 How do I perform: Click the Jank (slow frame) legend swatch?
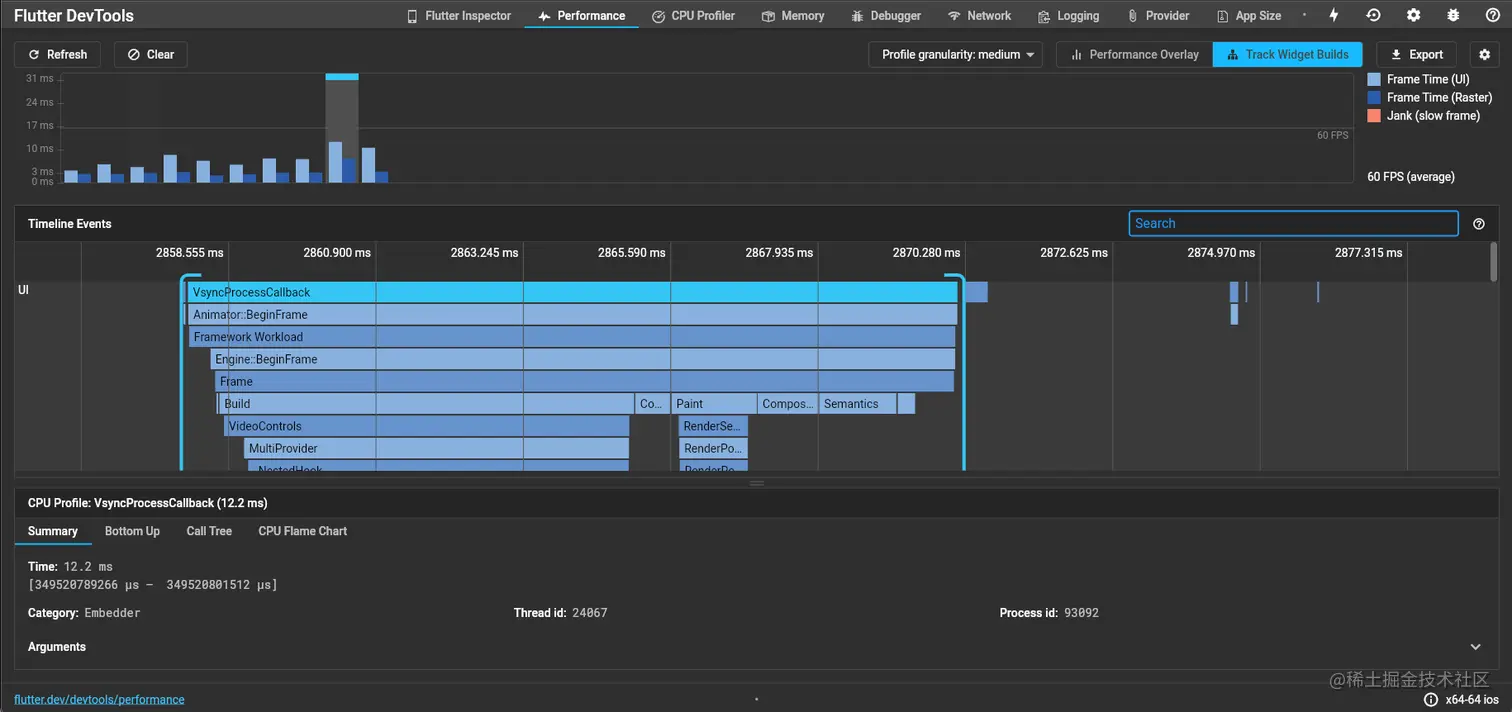coord(1374,115)
